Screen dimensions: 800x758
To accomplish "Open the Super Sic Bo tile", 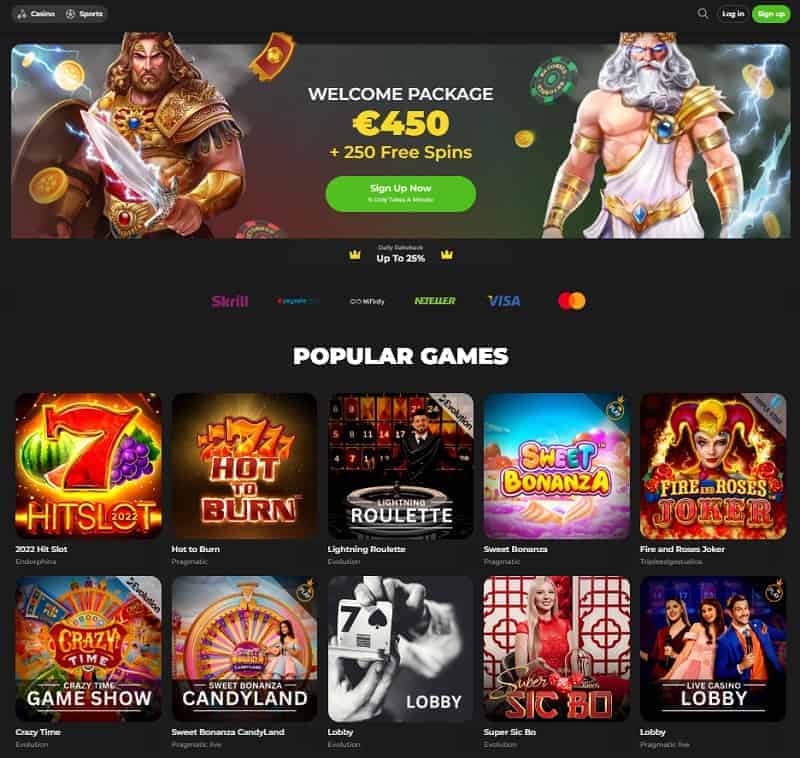I will click(557, 649).
